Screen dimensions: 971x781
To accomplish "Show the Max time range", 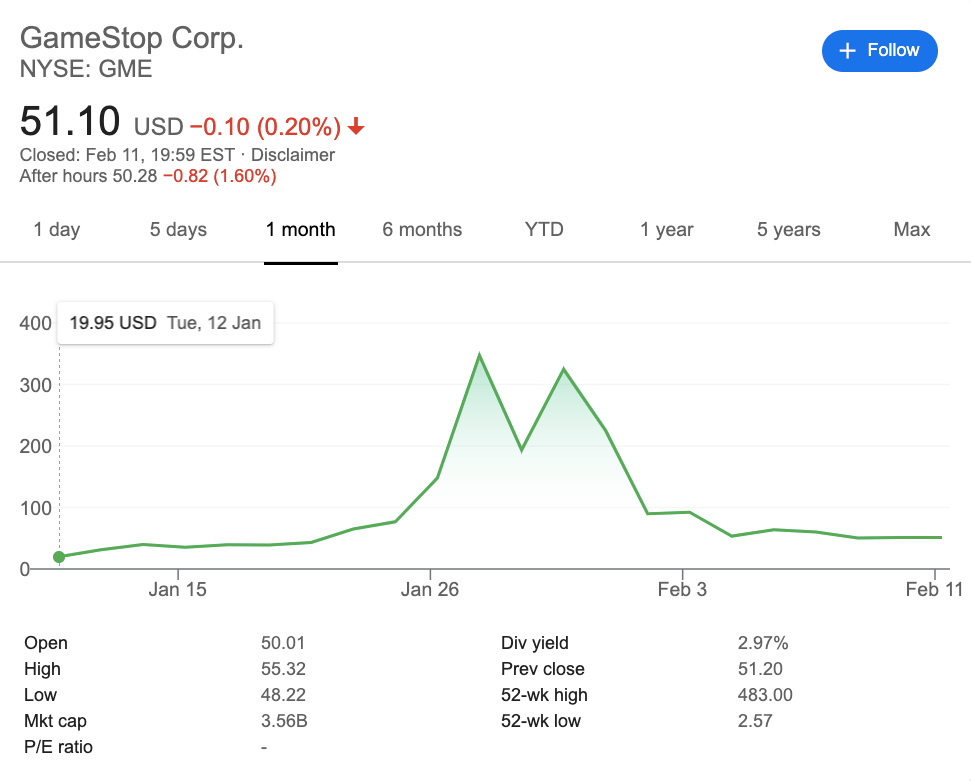I will click(x=911, y=230).
